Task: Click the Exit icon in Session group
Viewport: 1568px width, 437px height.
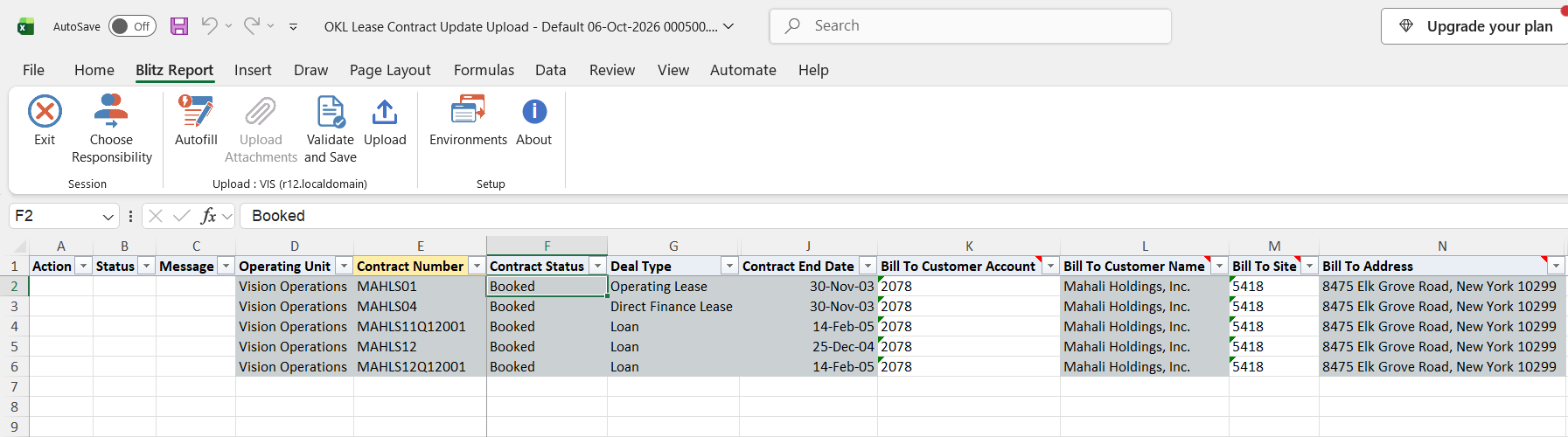Action: coord(45,112)
